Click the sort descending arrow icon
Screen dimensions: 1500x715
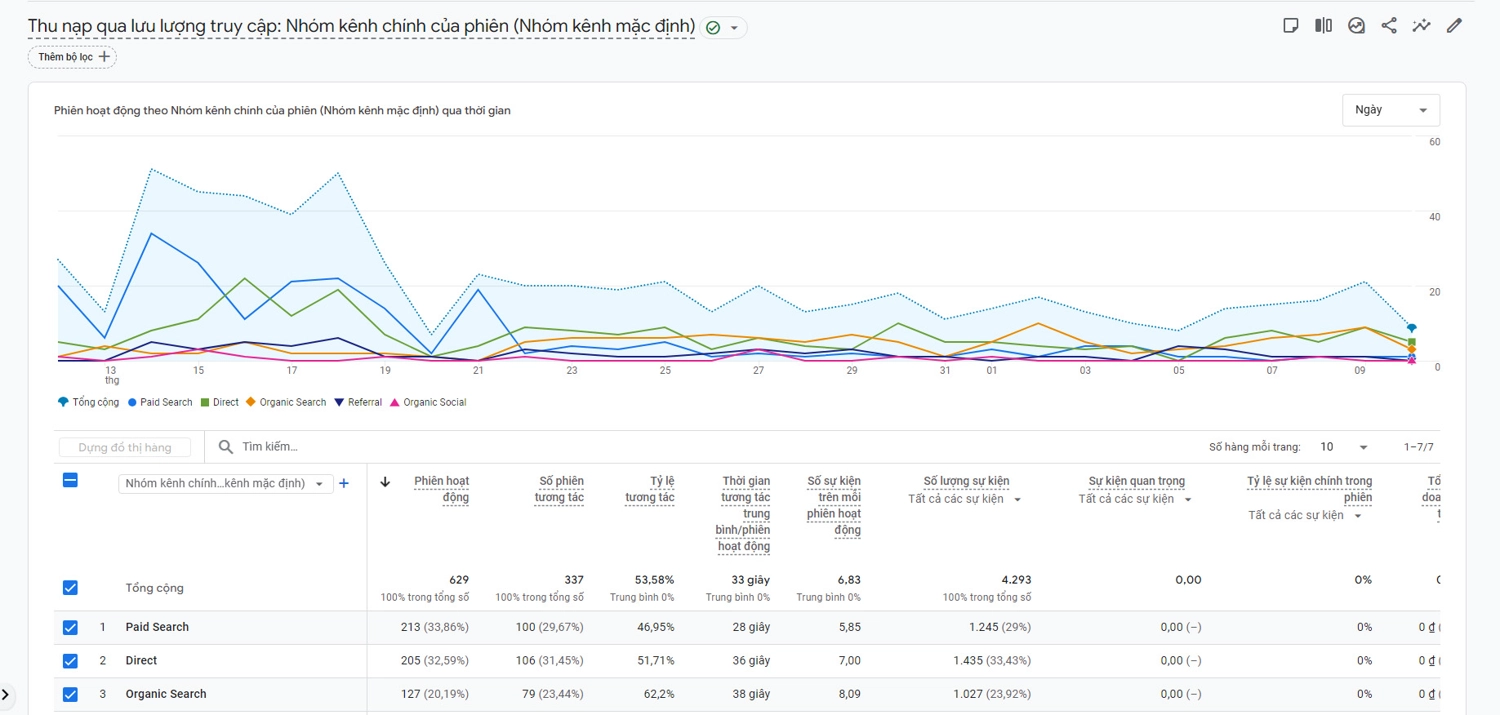tap(385, 482)
